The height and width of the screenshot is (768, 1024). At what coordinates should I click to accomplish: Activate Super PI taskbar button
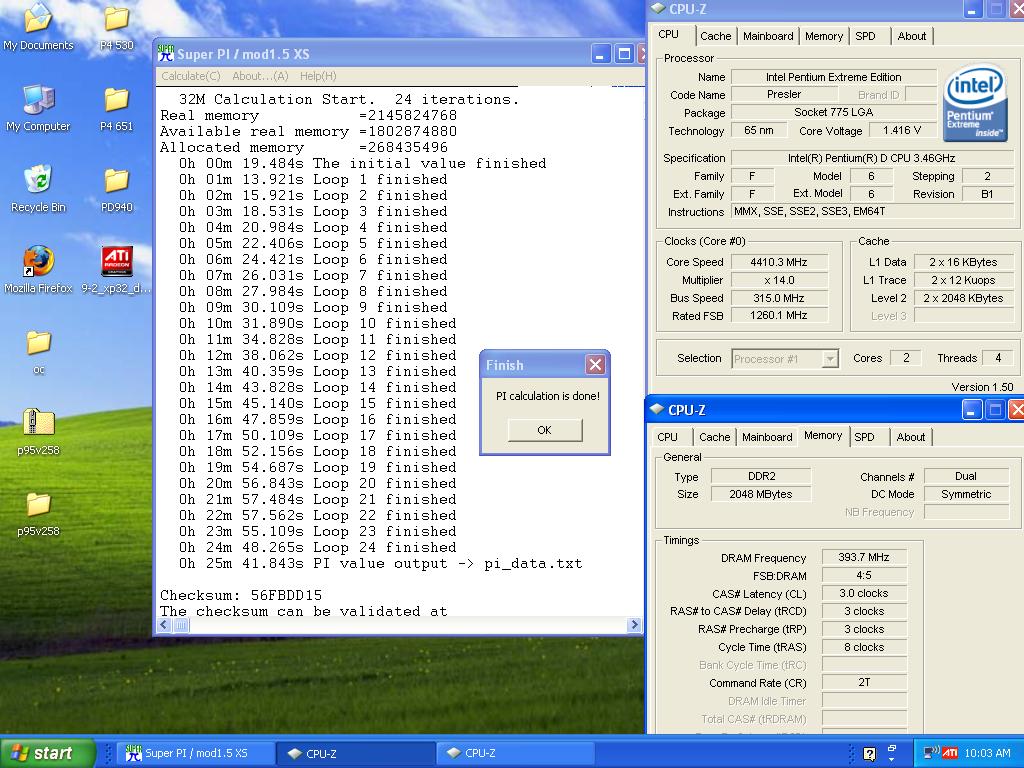(195, 753)
